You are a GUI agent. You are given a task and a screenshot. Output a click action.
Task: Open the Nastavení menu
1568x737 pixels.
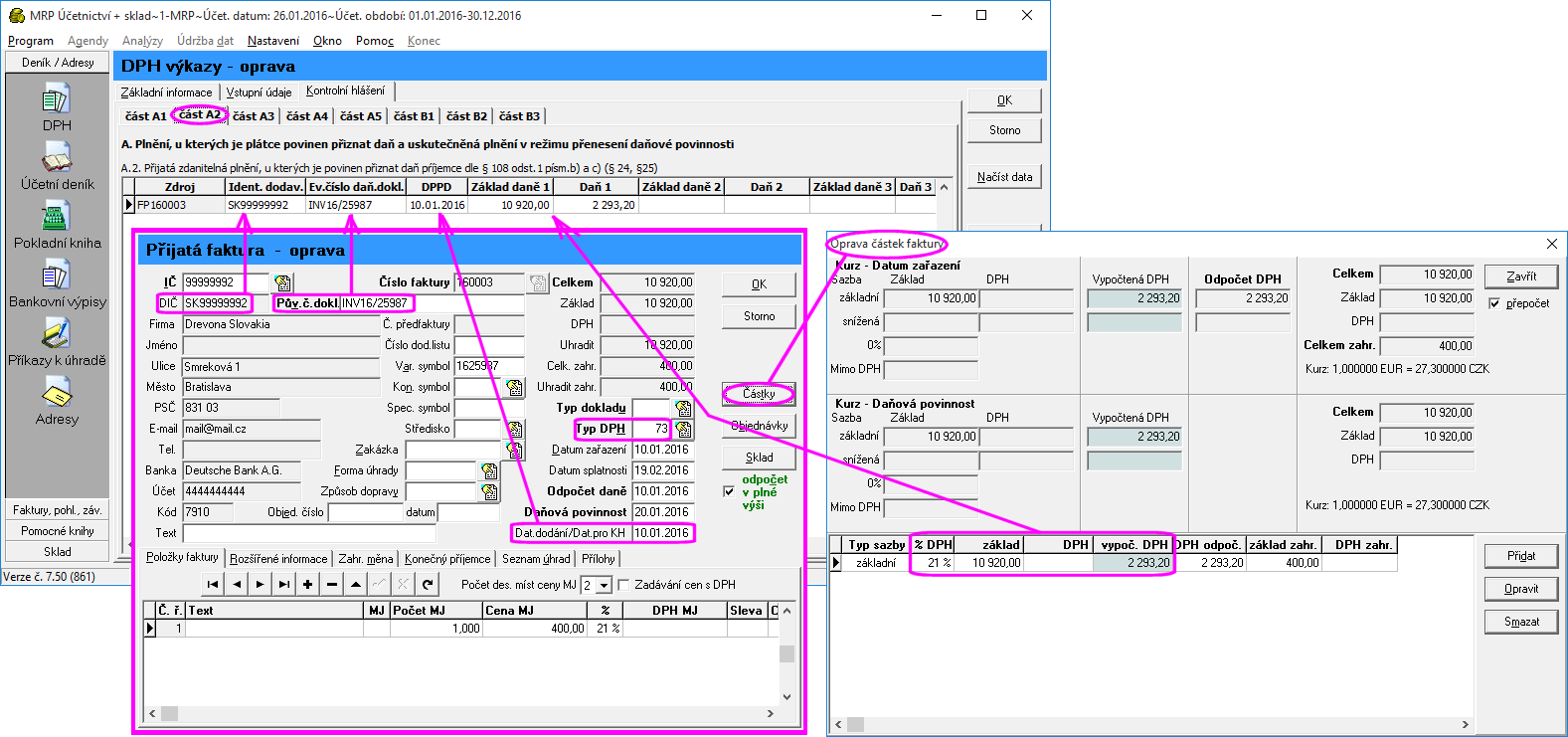(x=272, y=41)
